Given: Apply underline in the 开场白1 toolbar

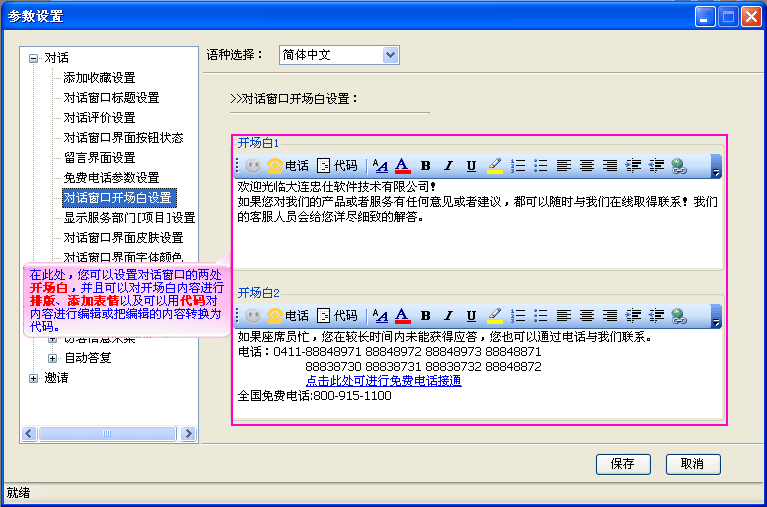Looking at the screenshot, I should [471, 165].
